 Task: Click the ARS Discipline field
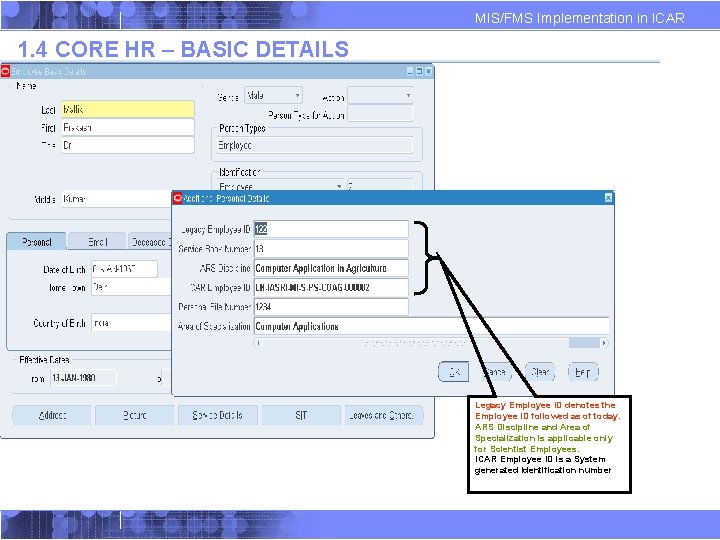331,268
